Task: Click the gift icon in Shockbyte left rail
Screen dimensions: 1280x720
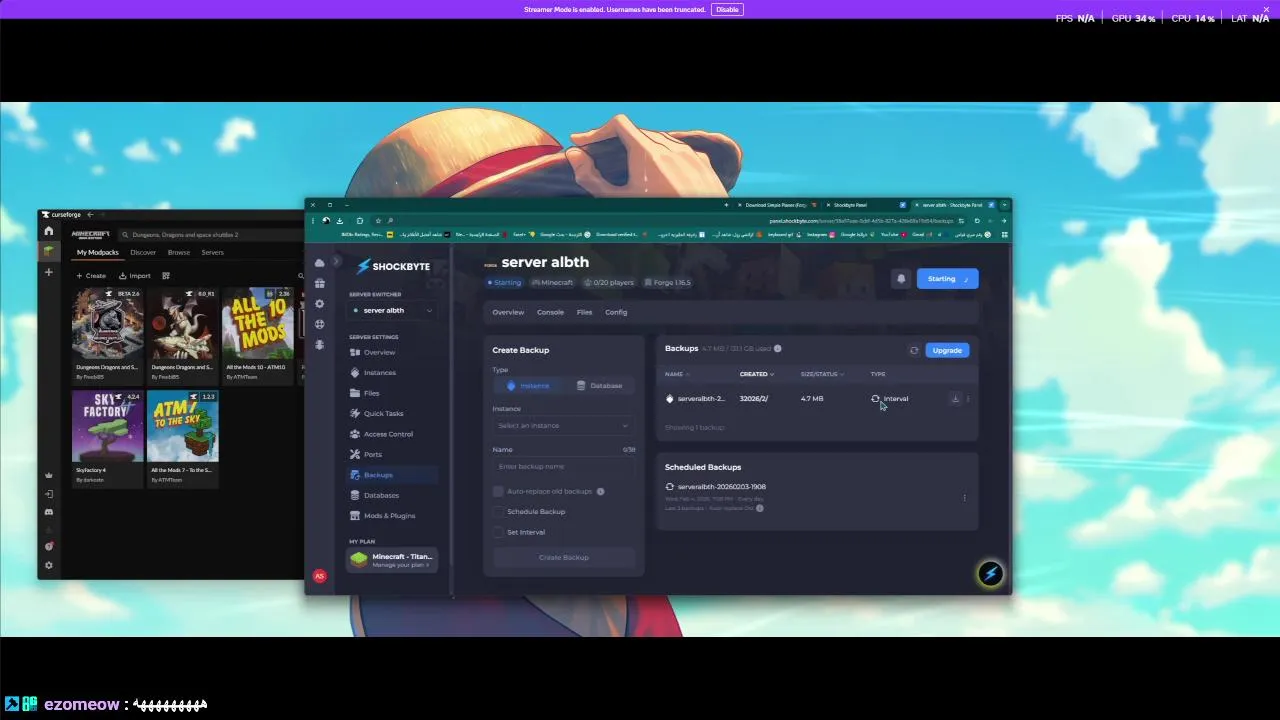Action: pos(319,283)
